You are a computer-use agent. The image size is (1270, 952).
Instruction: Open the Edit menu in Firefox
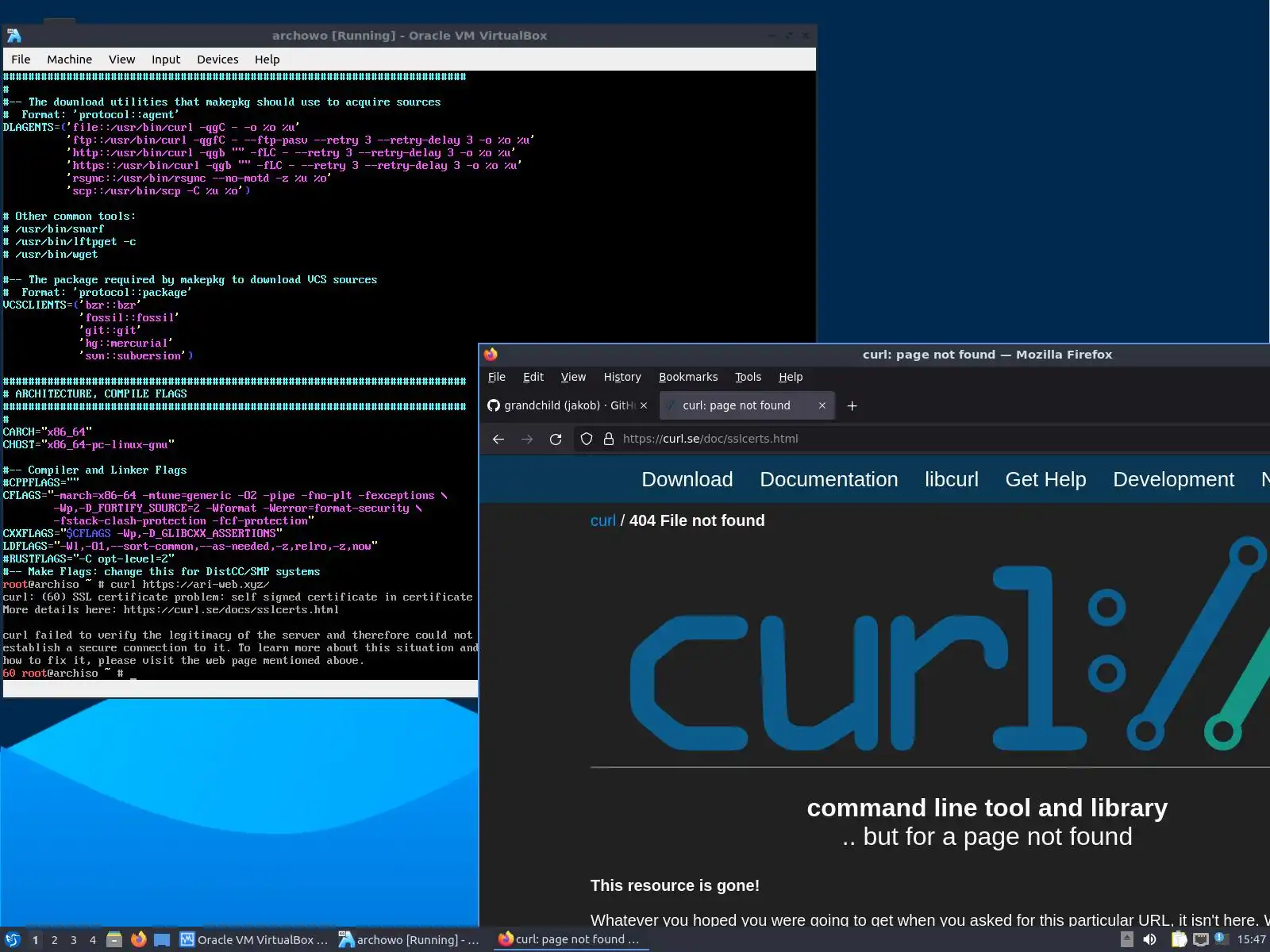pyautogui.click(x=533, y=377)
